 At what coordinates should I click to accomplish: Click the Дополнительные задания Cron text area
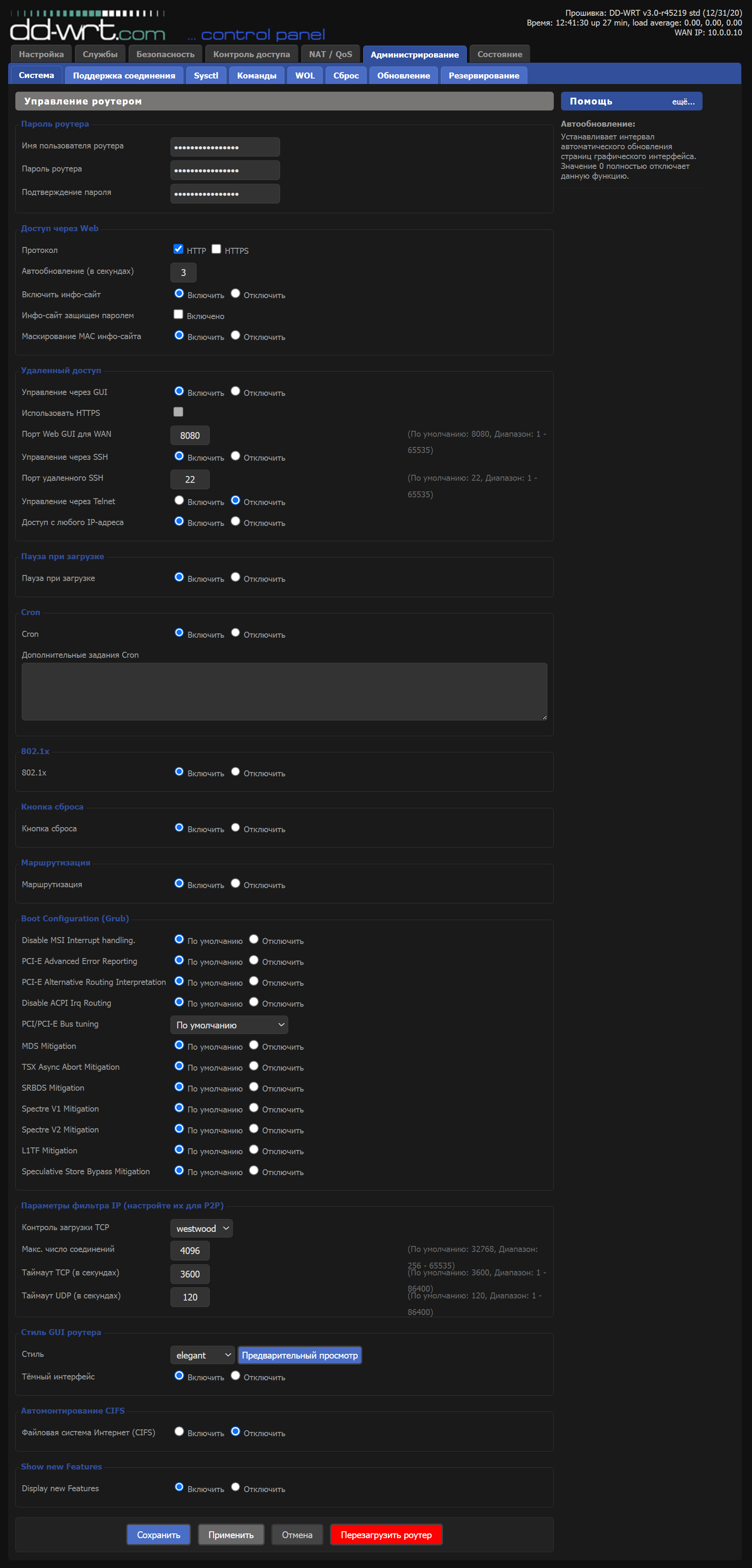[284, 691]
